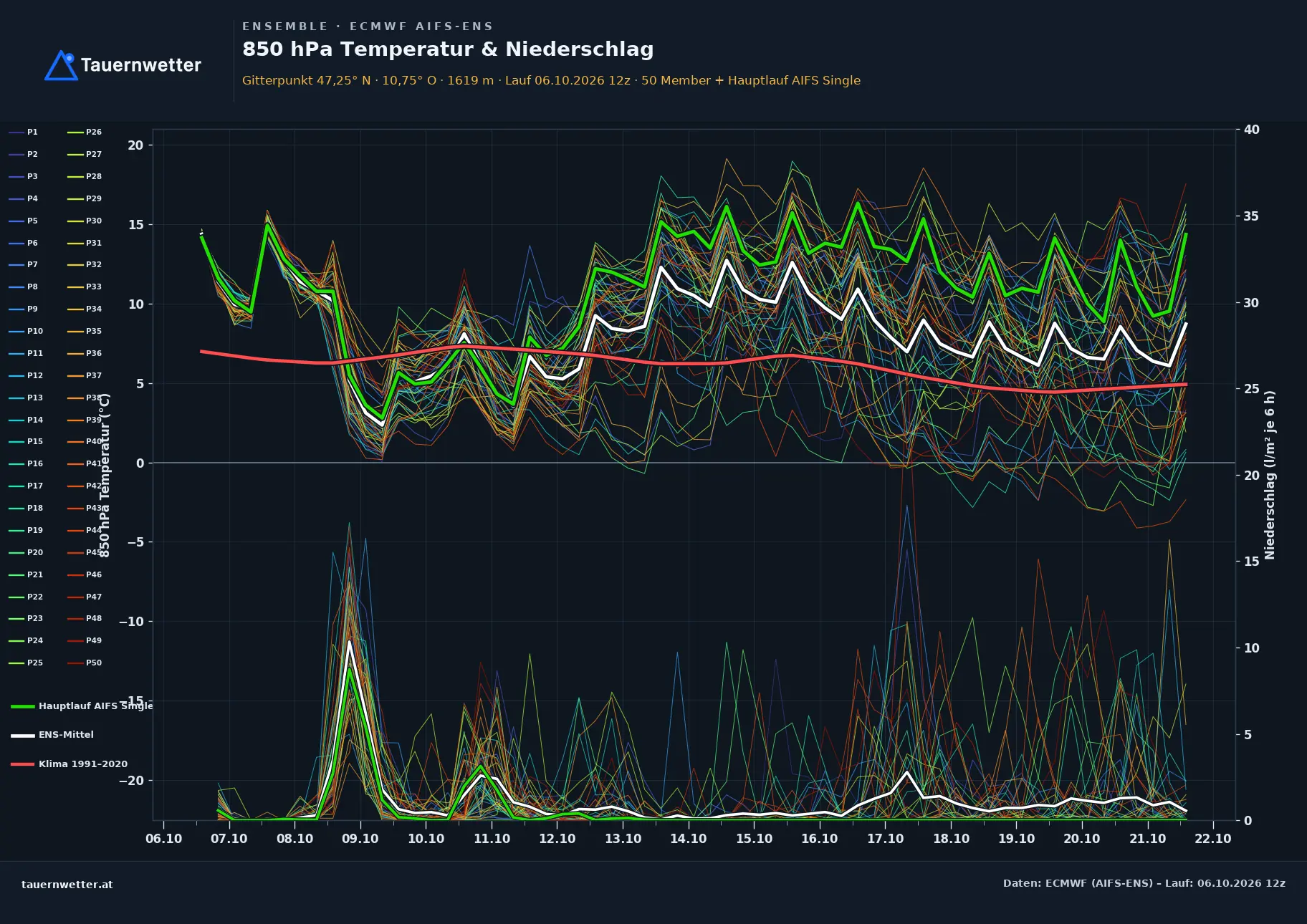
Task: Click the P1 legend entry
Action: (24, 133)
